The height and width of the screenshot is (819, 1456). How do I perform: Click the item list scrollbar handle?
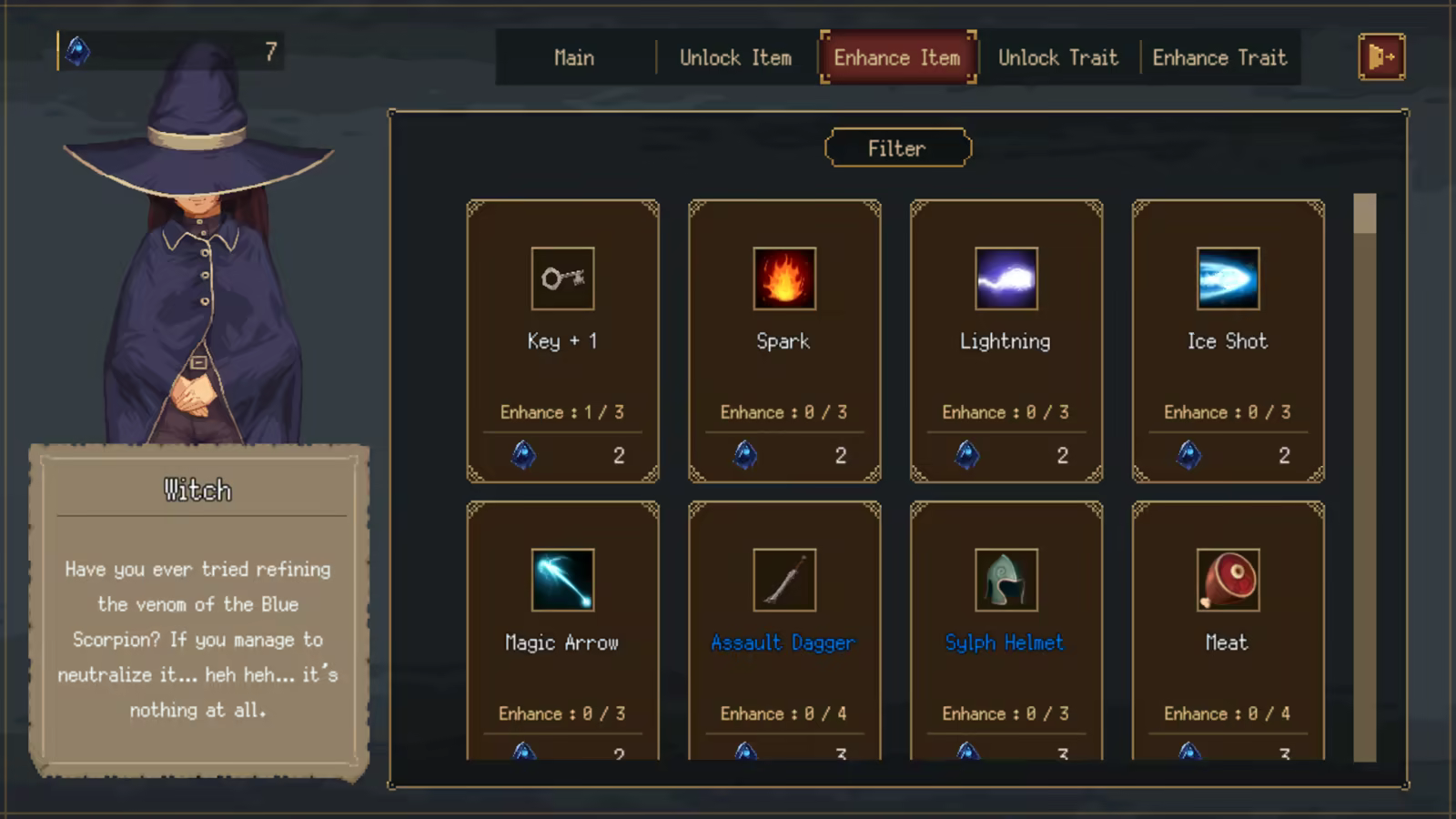1364,213
